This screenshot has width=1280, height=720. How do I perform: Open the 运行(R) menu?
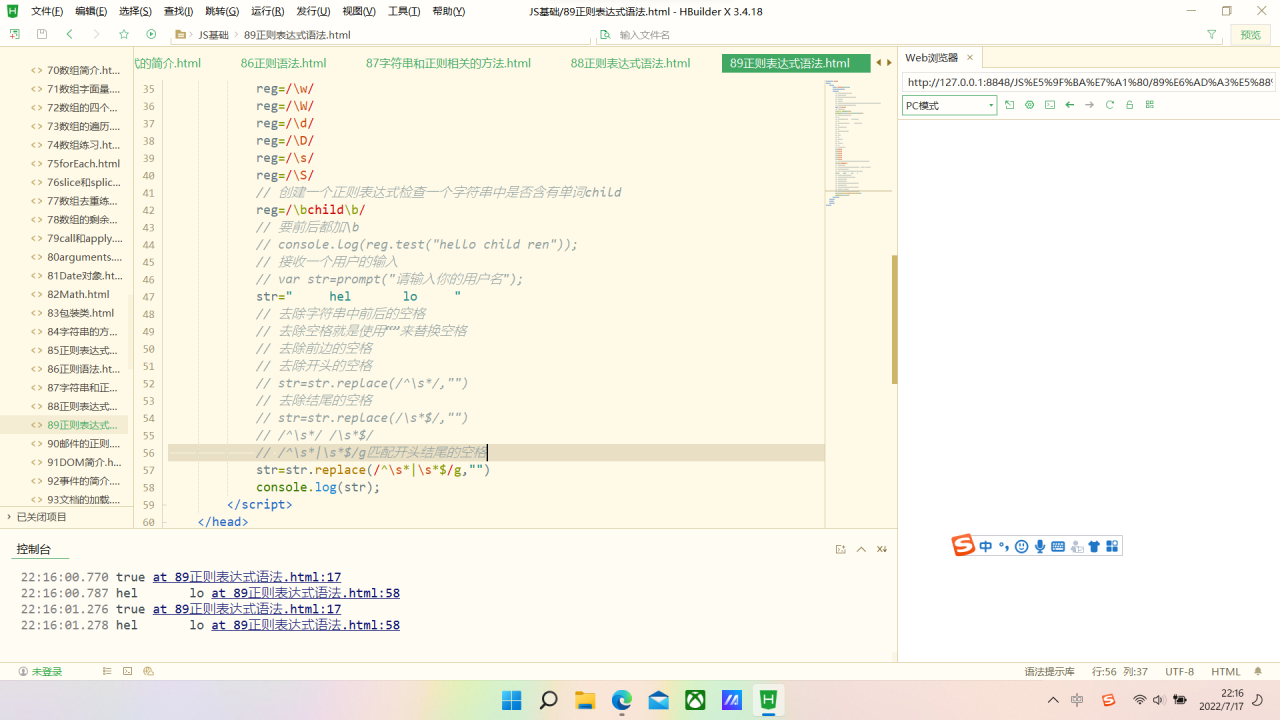point(267,11)
